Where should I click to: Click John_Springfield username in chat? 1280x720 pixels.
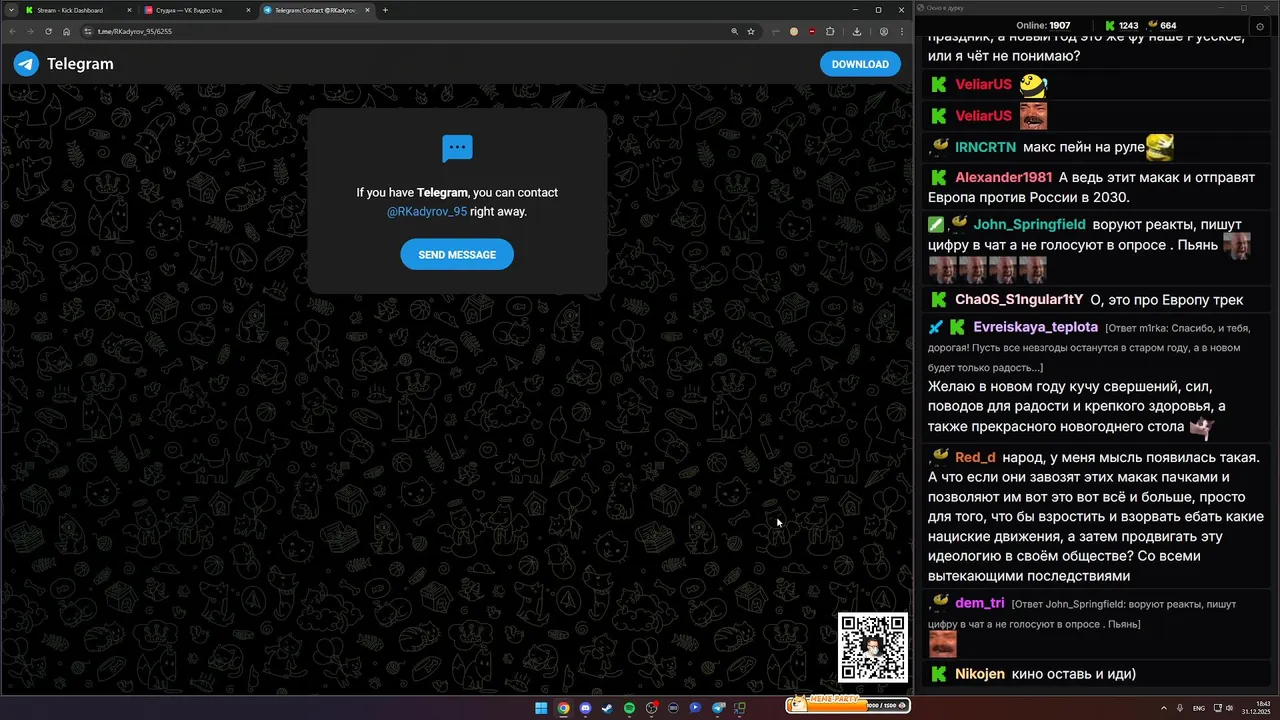click(x=1029, y=224)
